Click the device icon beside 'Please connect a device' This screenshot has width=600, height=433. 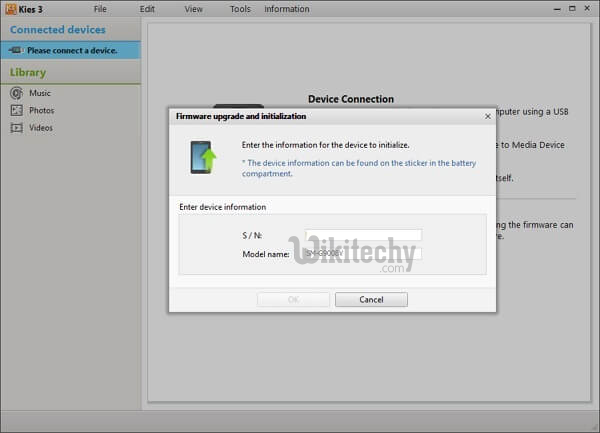pos(16,50)
